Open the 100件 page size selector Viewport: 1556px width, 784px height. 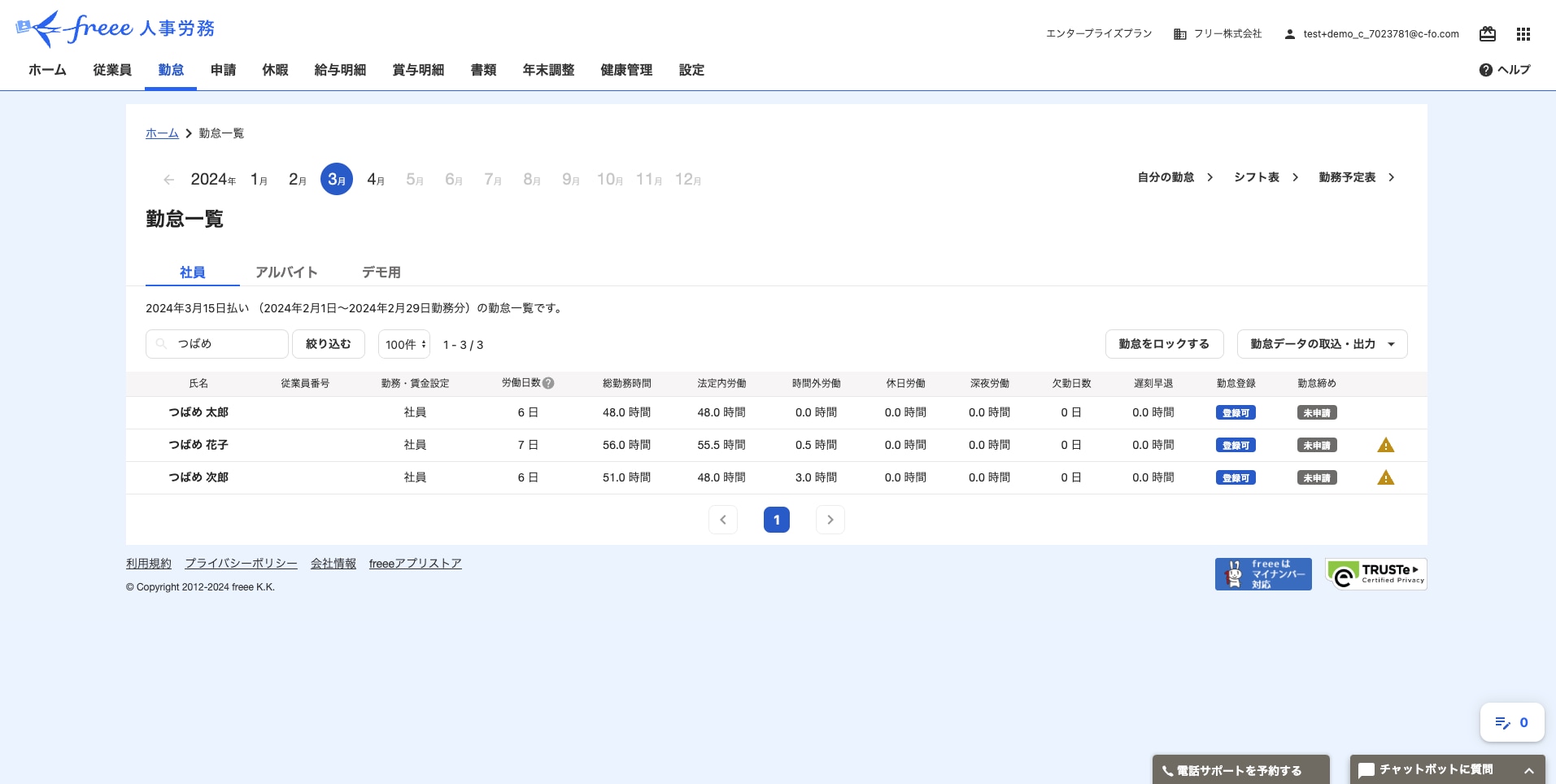403,343
